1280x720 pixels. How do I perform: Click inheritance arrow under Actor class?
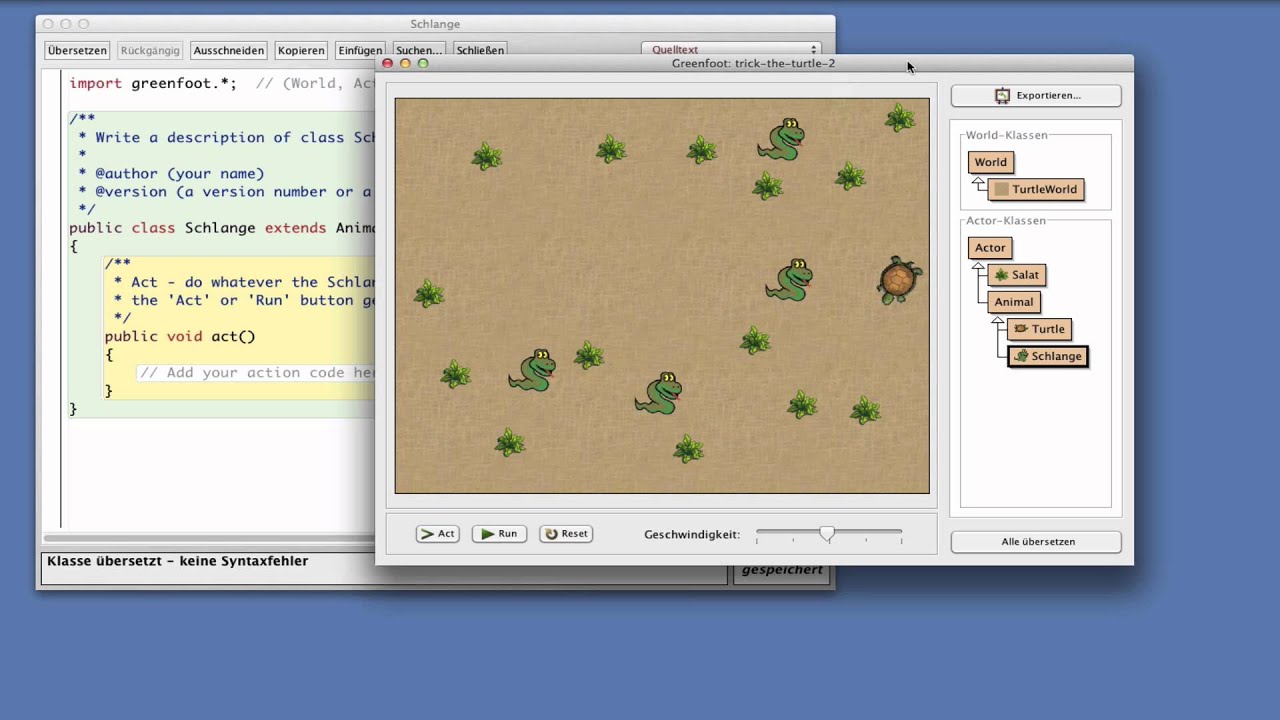[979, 269]
